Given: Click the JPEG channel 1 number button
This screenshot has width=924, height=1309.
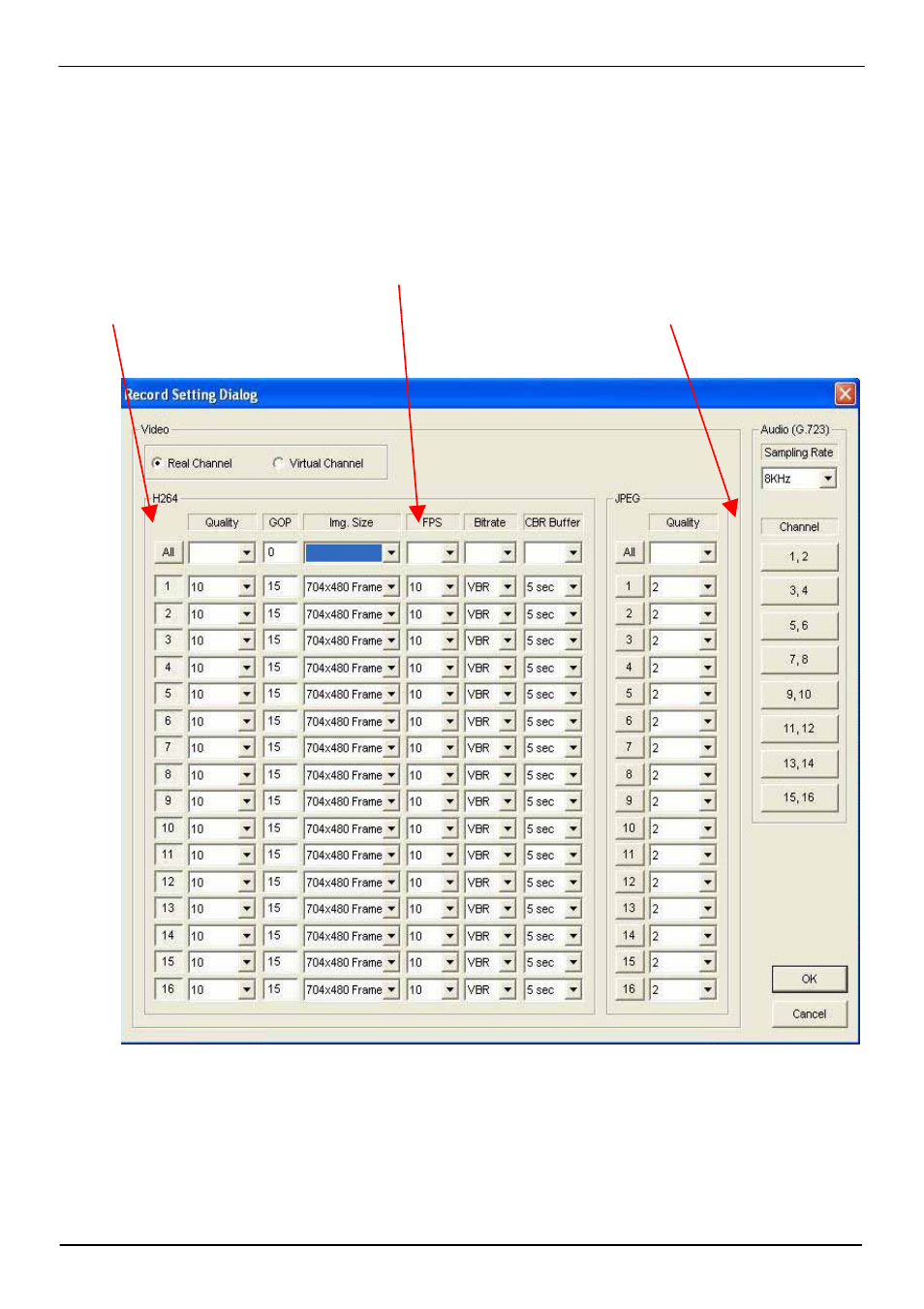Looking at the screenshot, I should click(630, 587).
